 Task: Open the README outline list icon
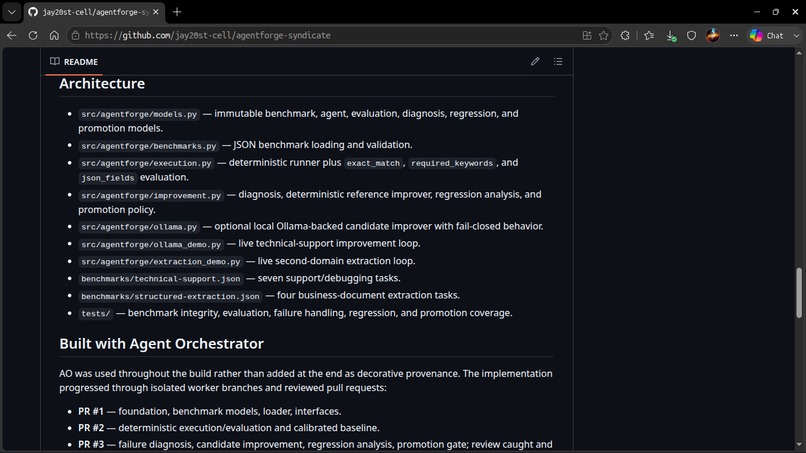pyautogui.click(x=558, y=62)
